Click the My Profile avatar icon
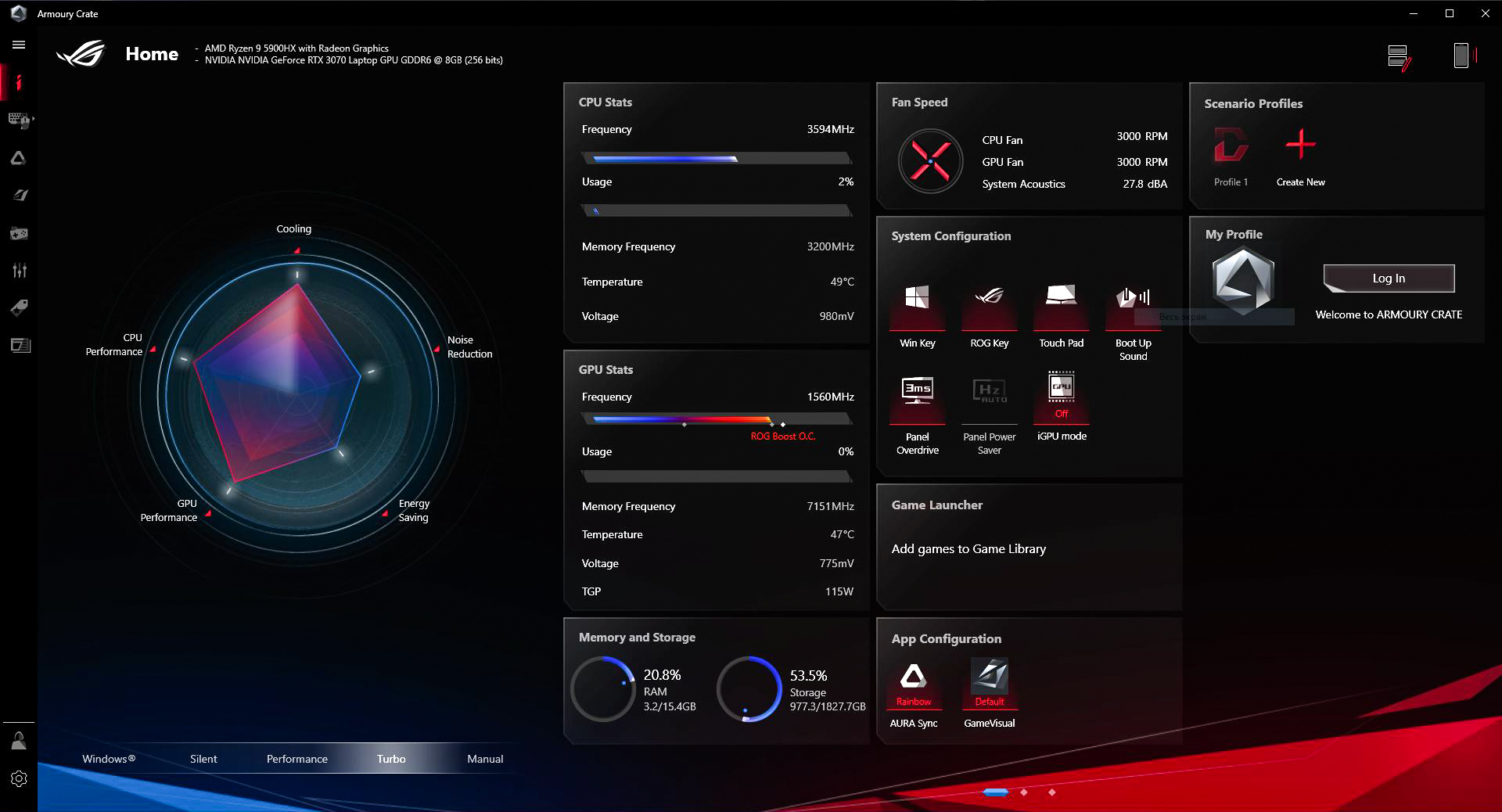 (1243, 280)
